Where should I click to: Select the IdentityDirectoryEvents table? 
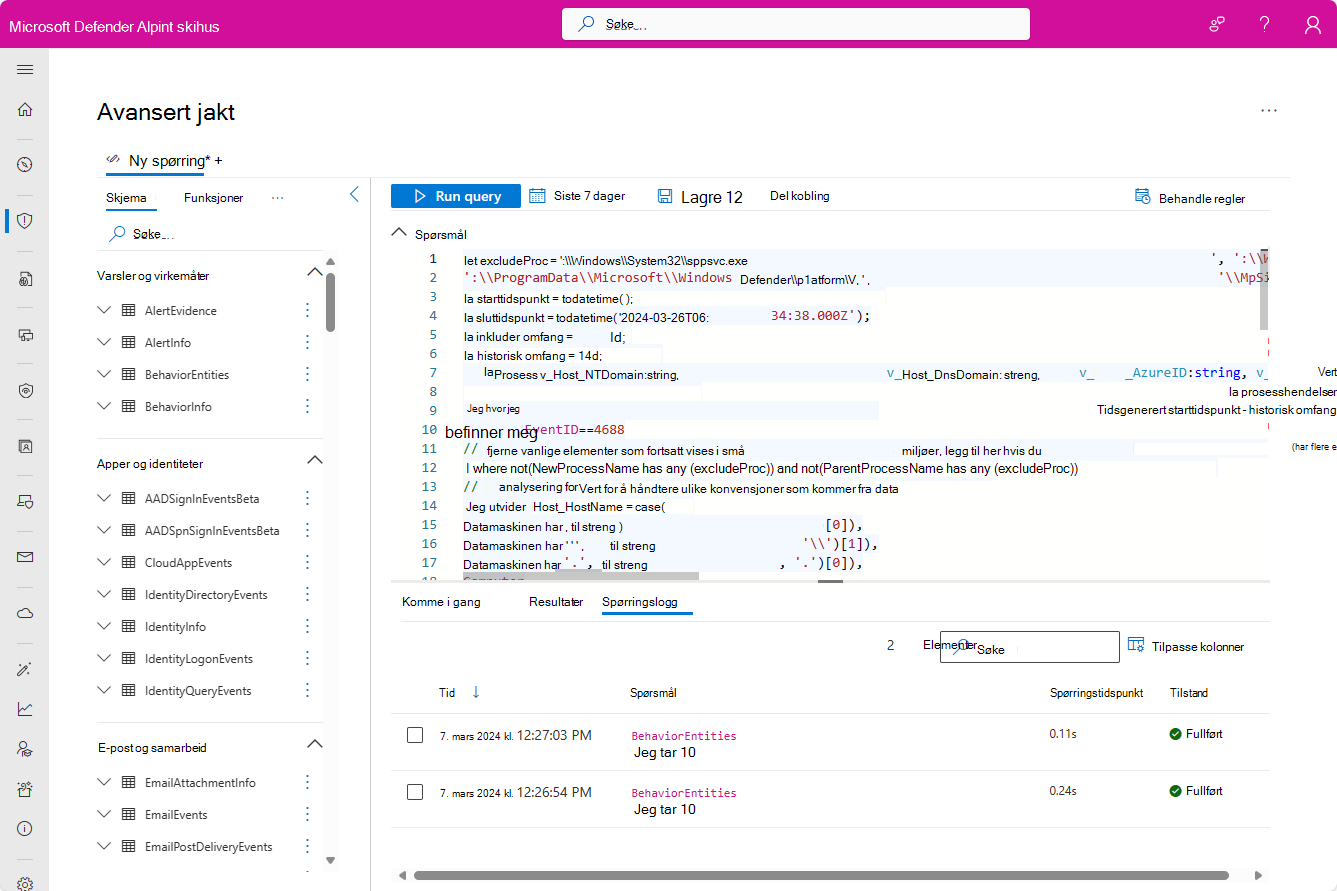(206, 595)
